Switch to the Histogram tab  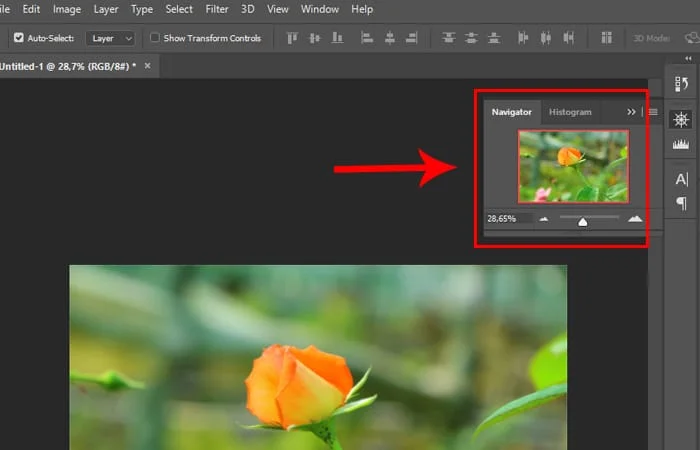pos(570,112)
